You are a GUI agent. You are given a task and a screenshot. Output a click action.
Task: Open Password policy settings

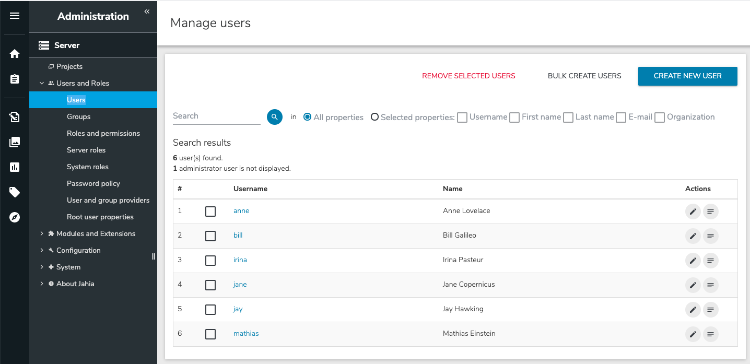pyautogui.click(x=93, y=184)
